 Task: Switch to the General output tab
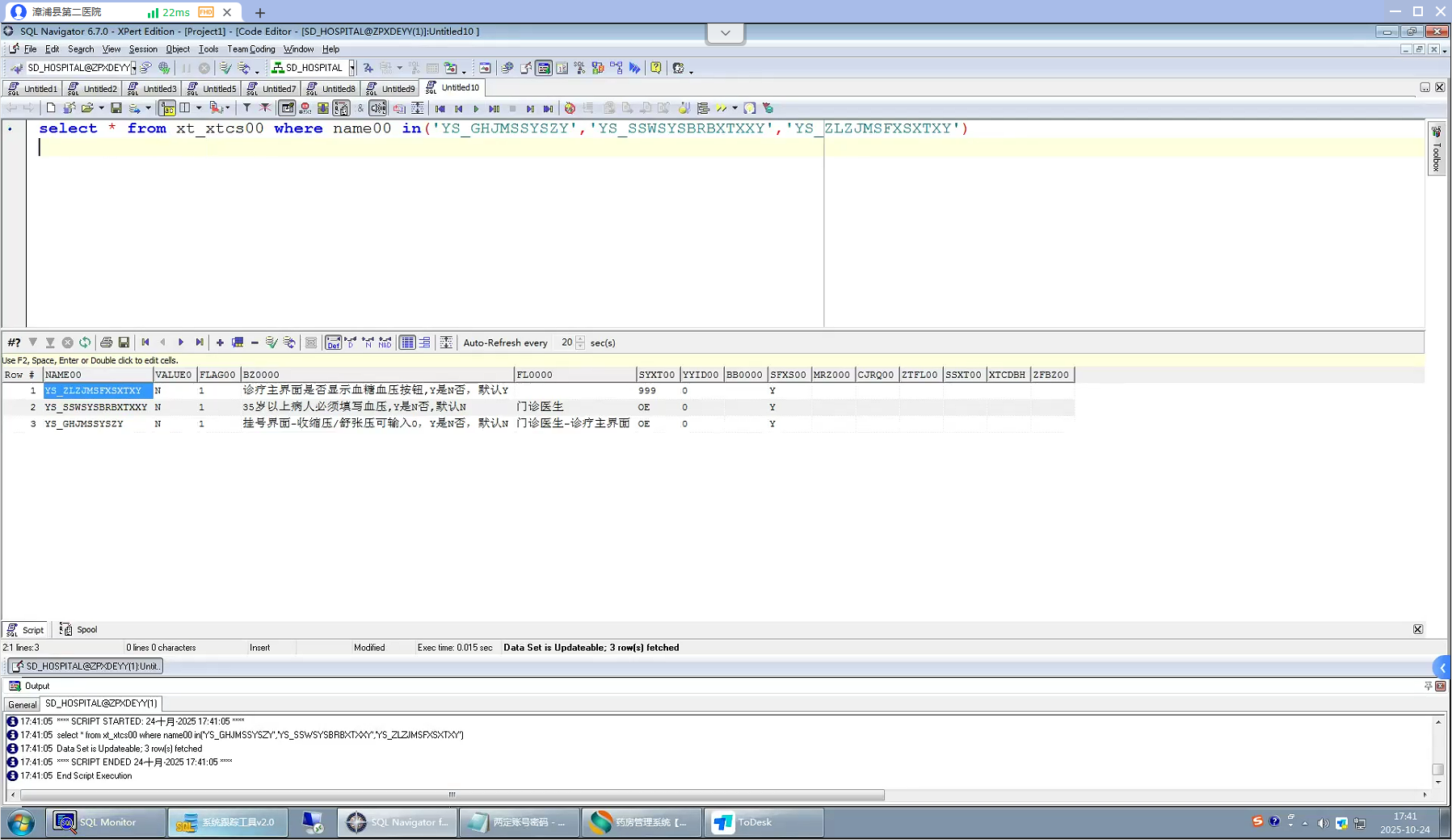pos(22,704)
